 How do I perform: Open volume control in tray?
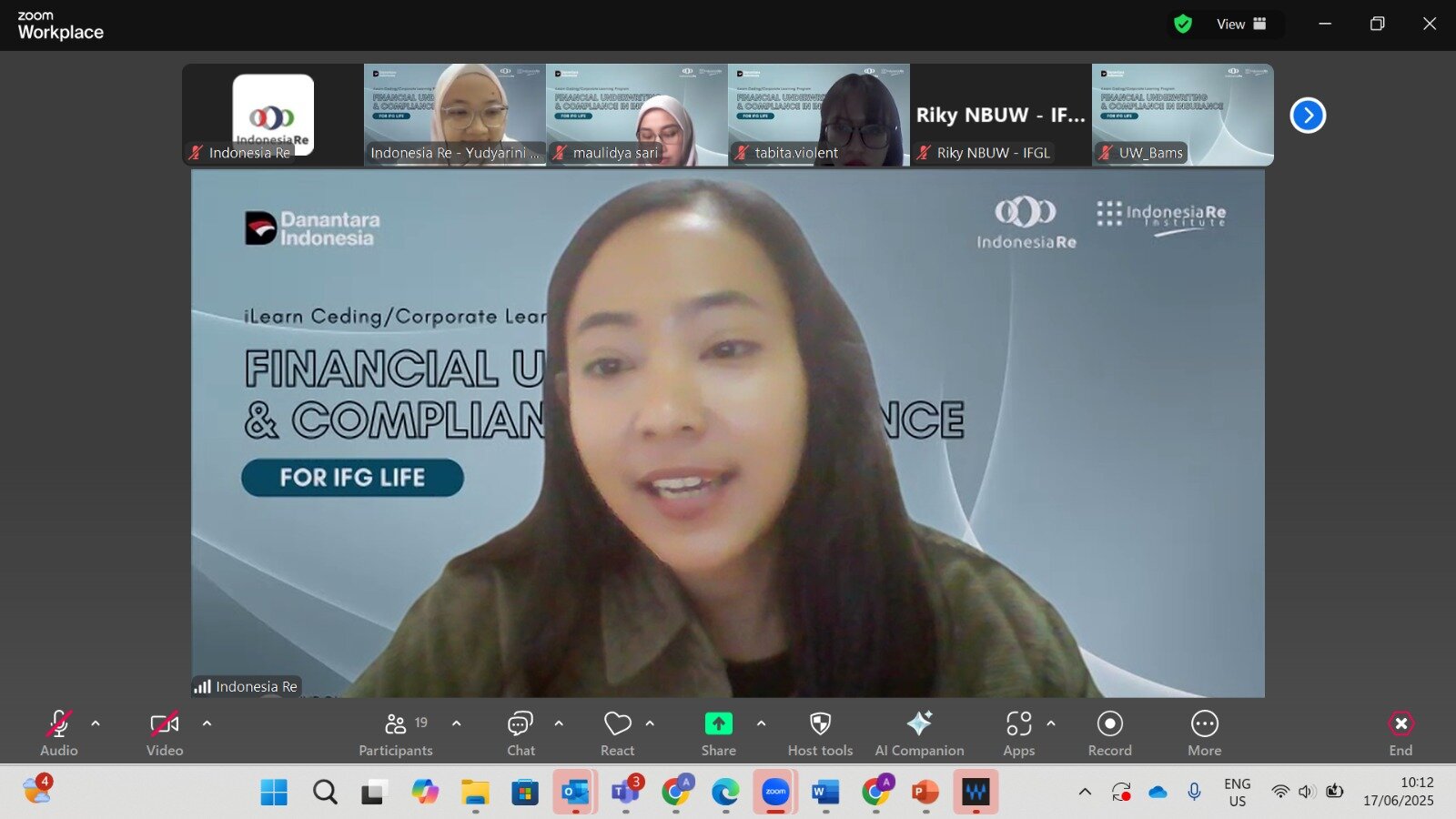[1307, 792]
